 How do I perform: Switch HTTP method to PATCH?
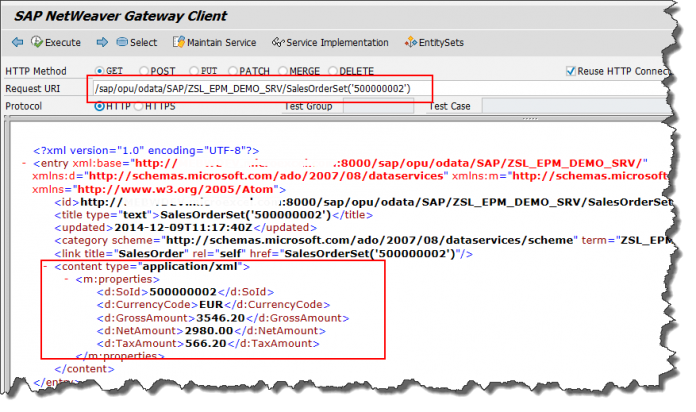point(233,71)
